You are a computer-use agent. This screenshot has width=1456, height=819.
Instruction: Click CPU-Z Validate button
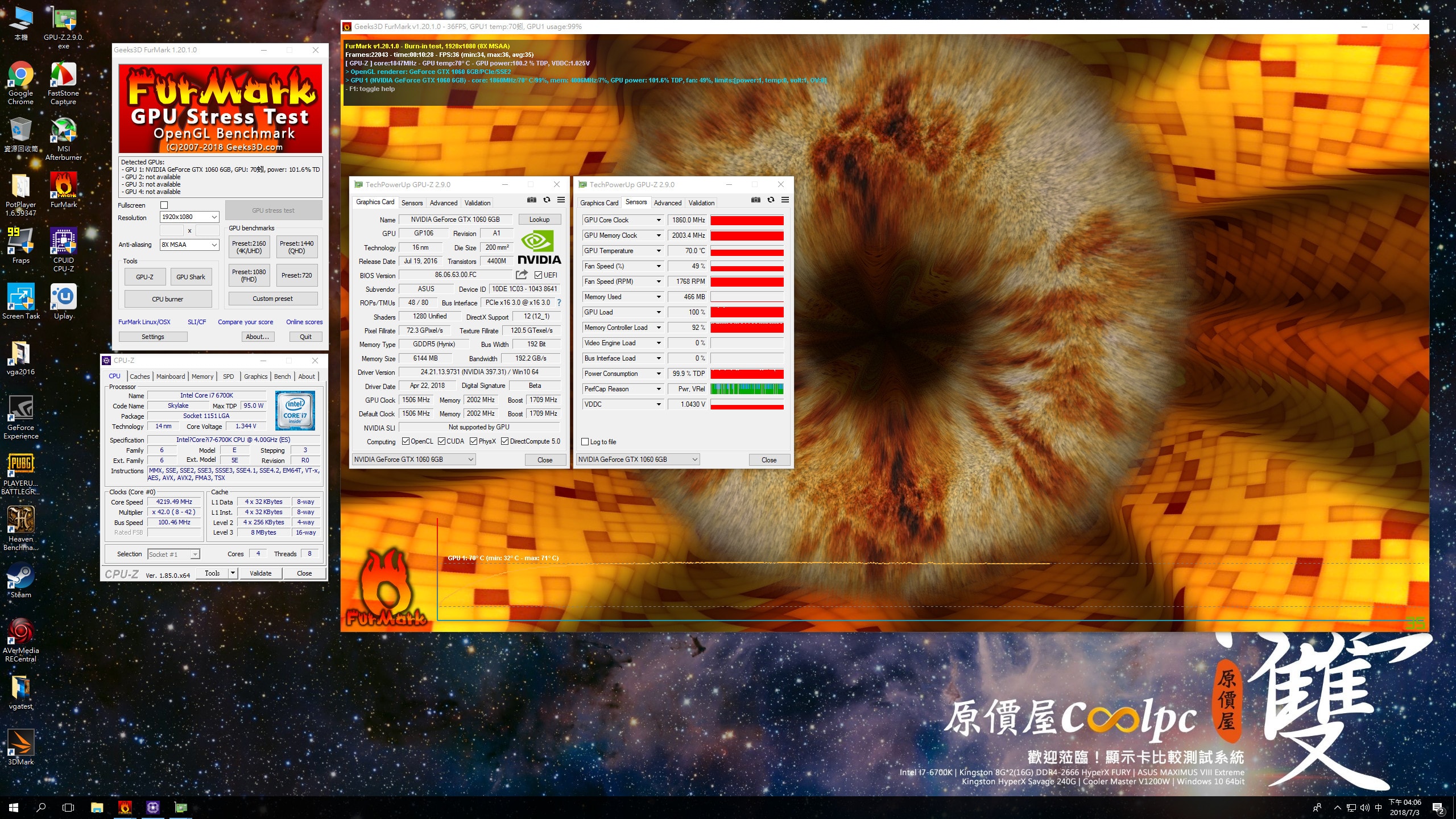pos(260,573)
